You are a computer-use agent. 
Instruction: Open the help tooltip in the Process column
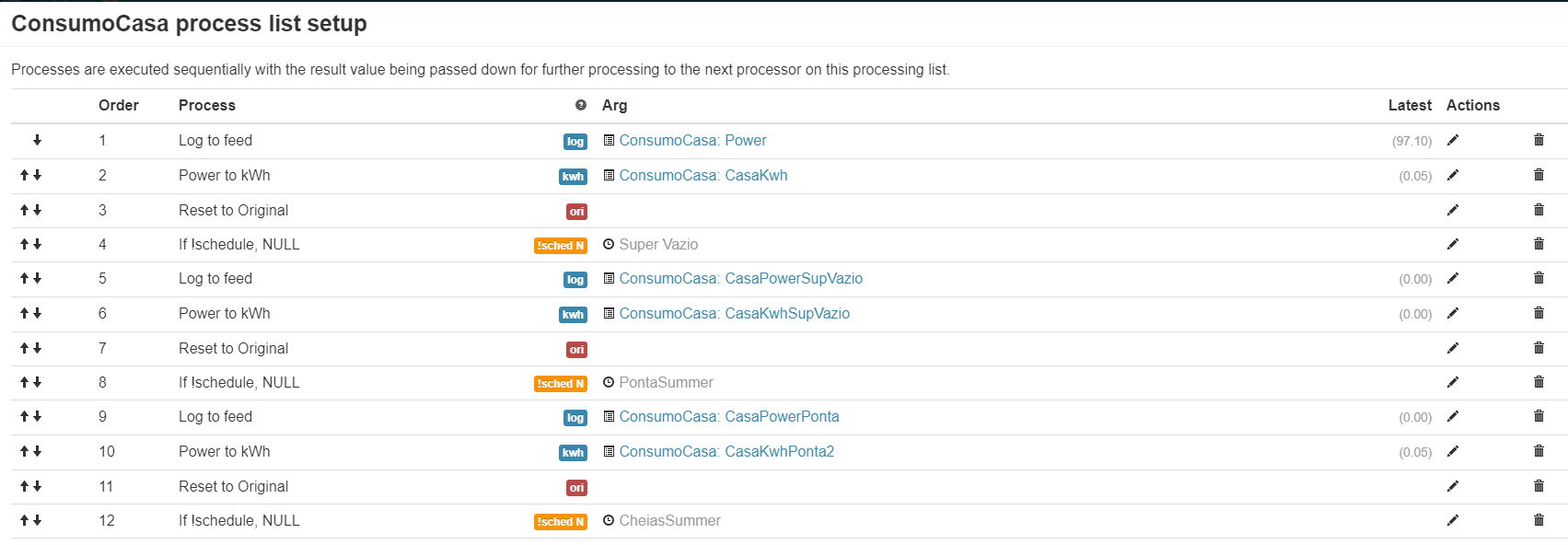(580, 105)
